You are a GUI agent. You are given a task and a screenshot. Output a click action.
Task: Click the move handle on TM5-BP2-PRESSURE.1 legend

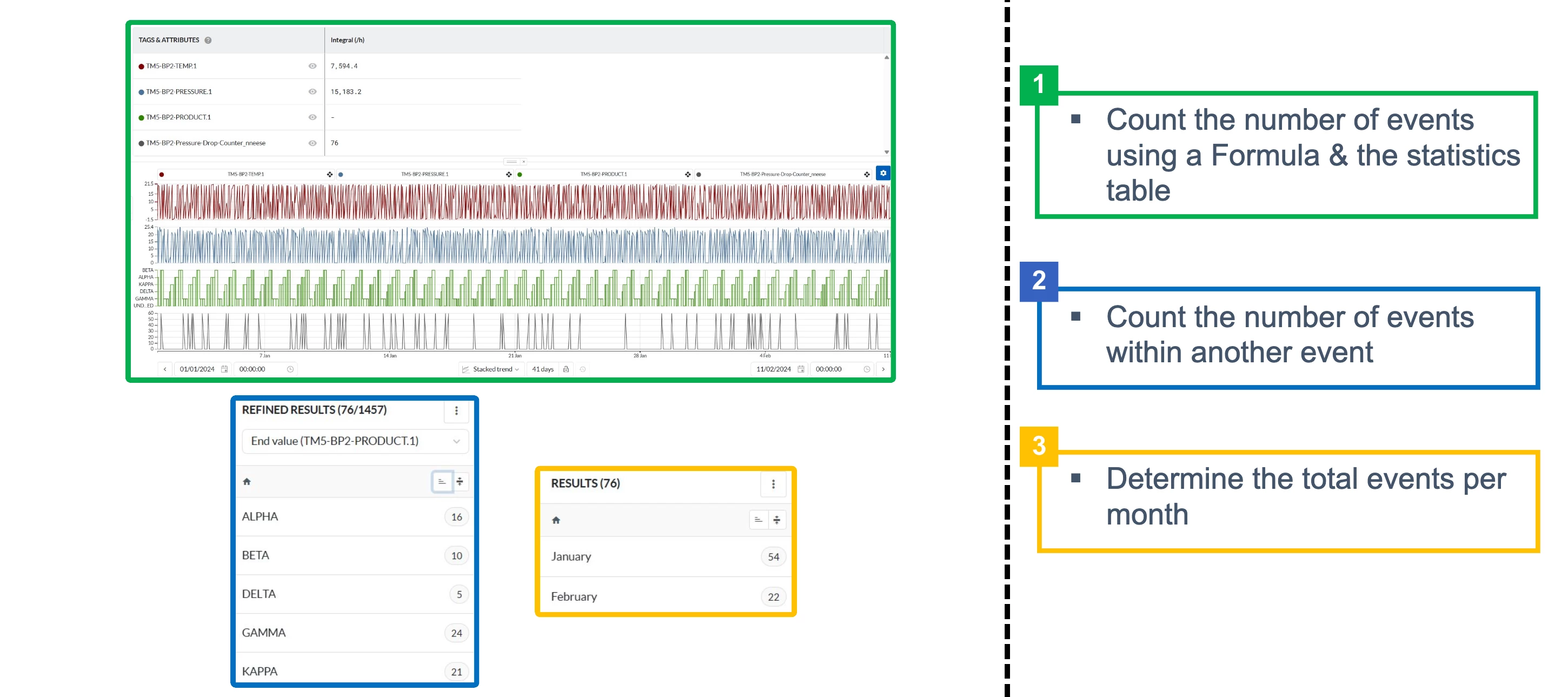pos(508,174)
